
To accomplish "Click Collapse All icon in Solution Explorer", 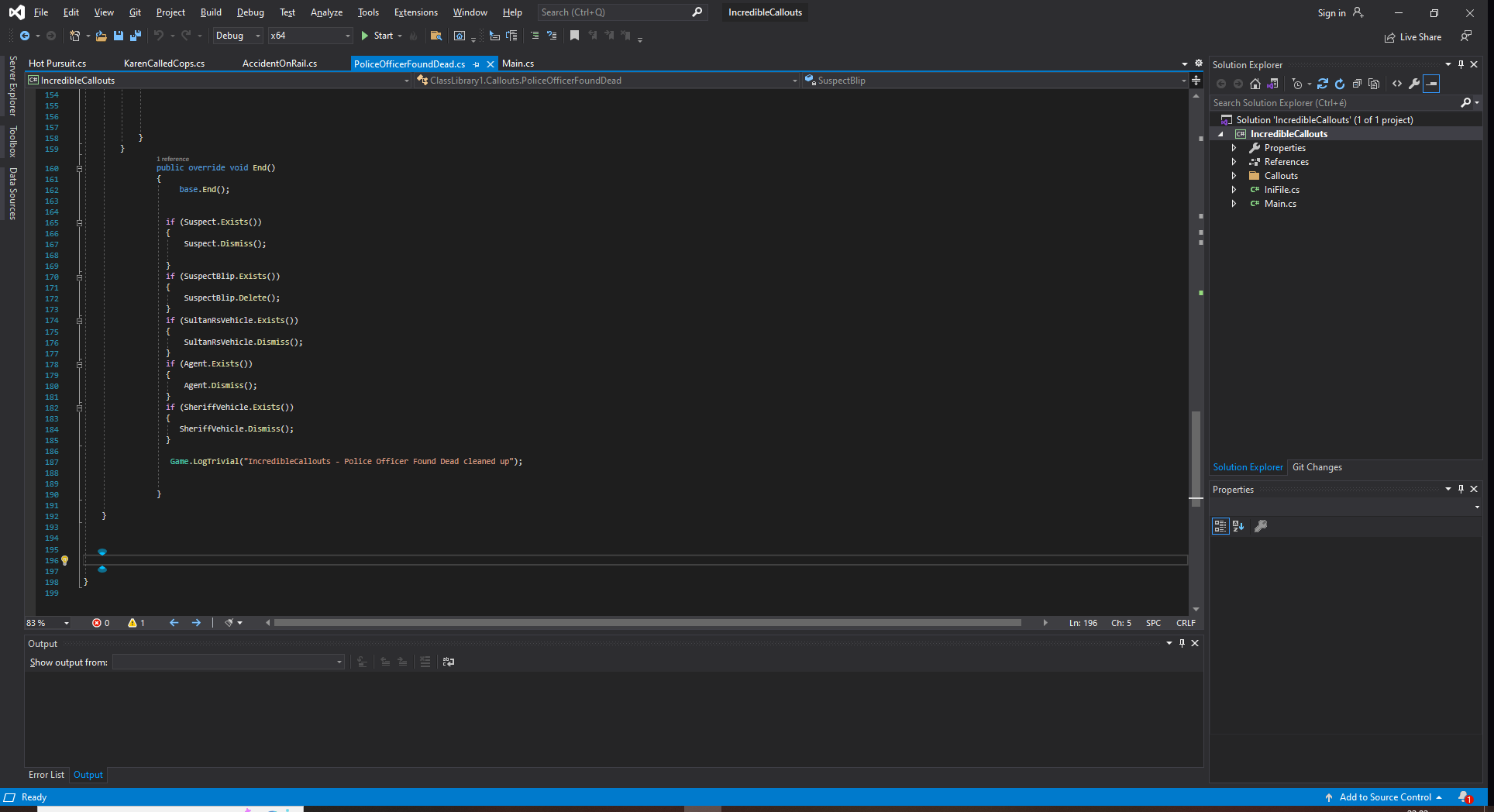I will (1357, 84).
